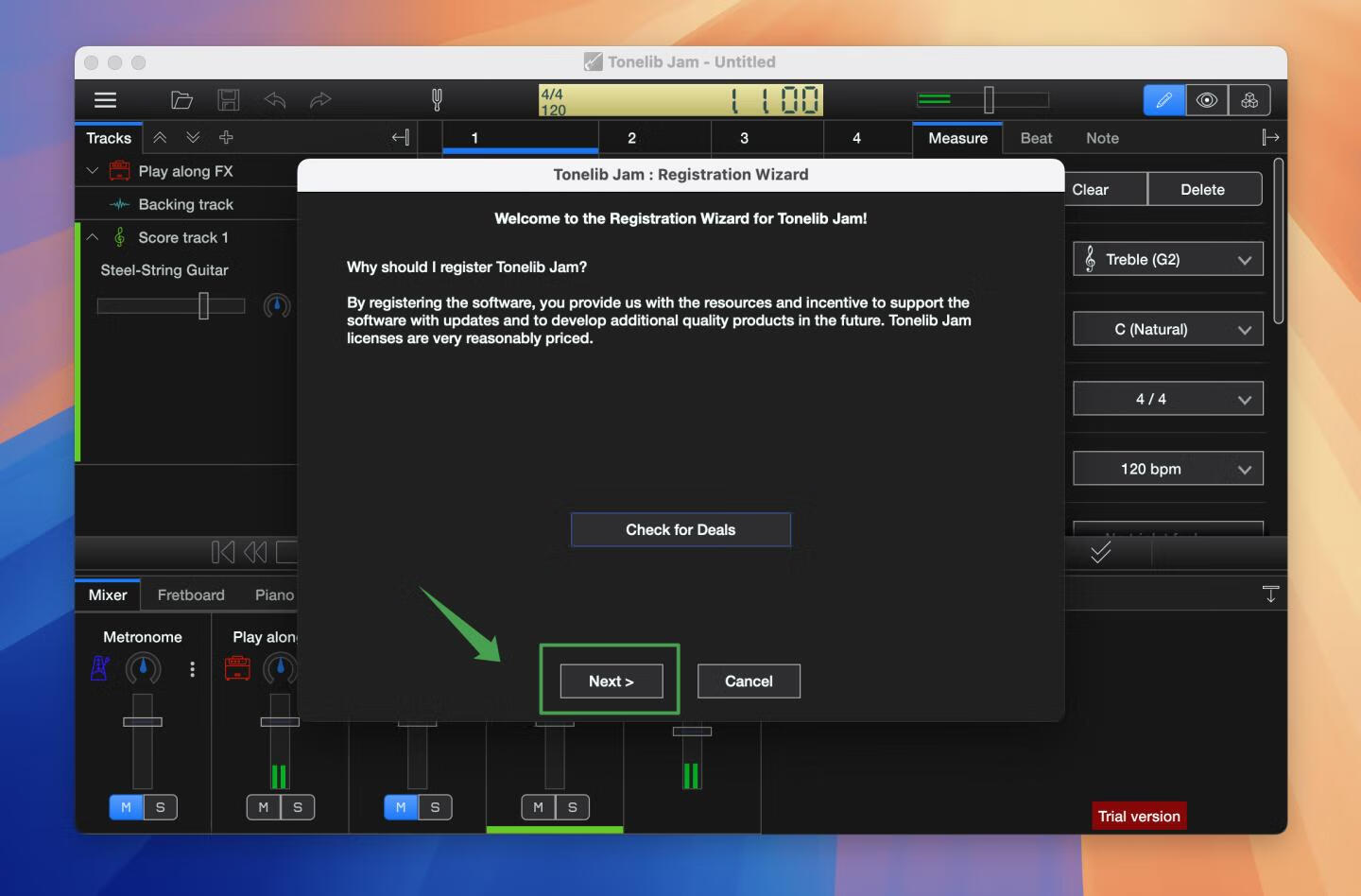1361x896 pixels.
Task: Open the Treble (G2) clef dropdown
Action: pyautogui.click(x=1168, y=259)
